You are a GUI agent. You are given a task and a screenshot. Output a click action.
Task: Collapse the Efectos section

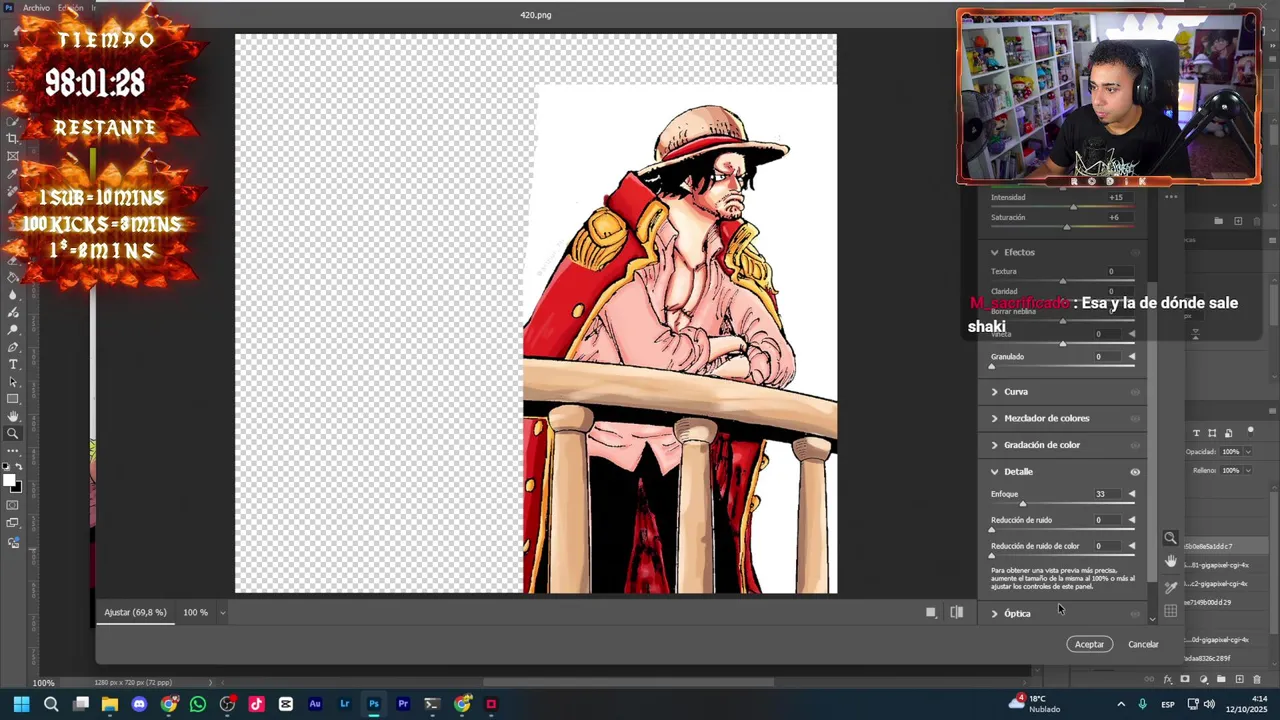994,252
